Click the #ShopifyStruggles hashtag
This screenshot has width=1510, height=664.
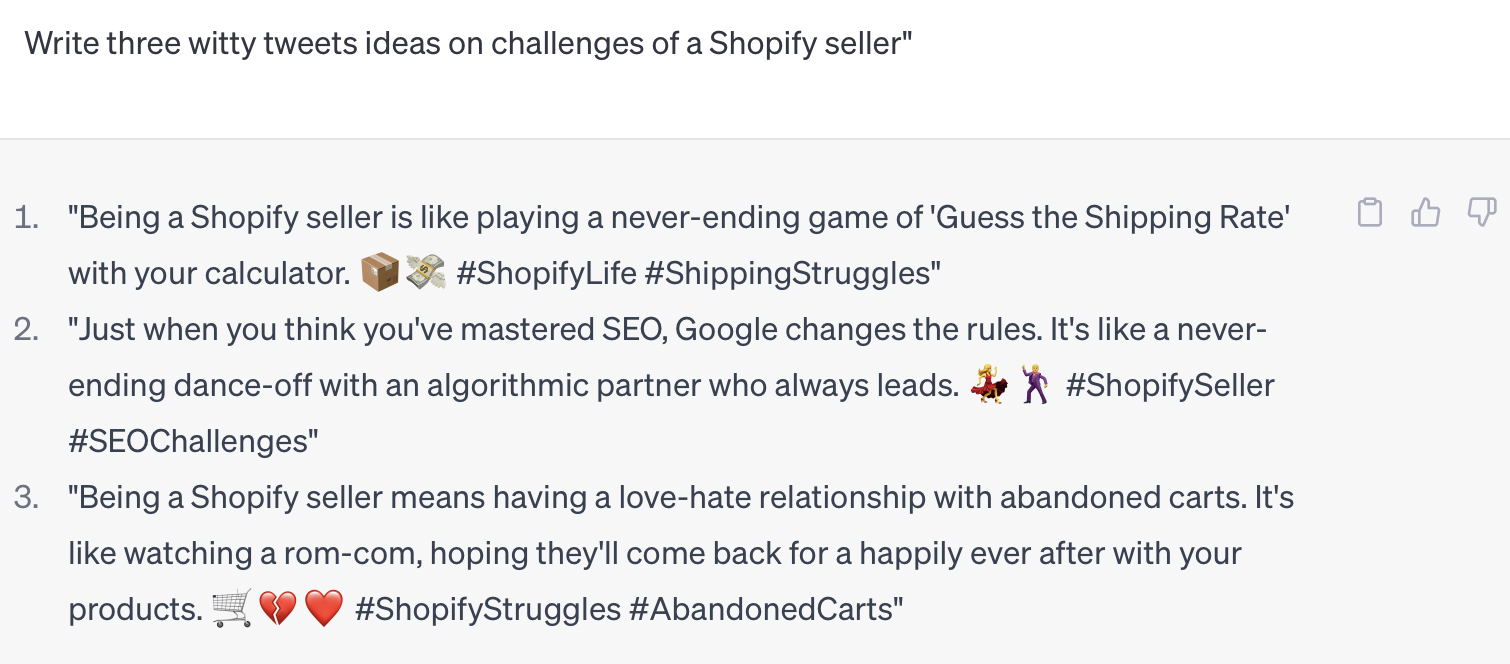tap(488, 609)
